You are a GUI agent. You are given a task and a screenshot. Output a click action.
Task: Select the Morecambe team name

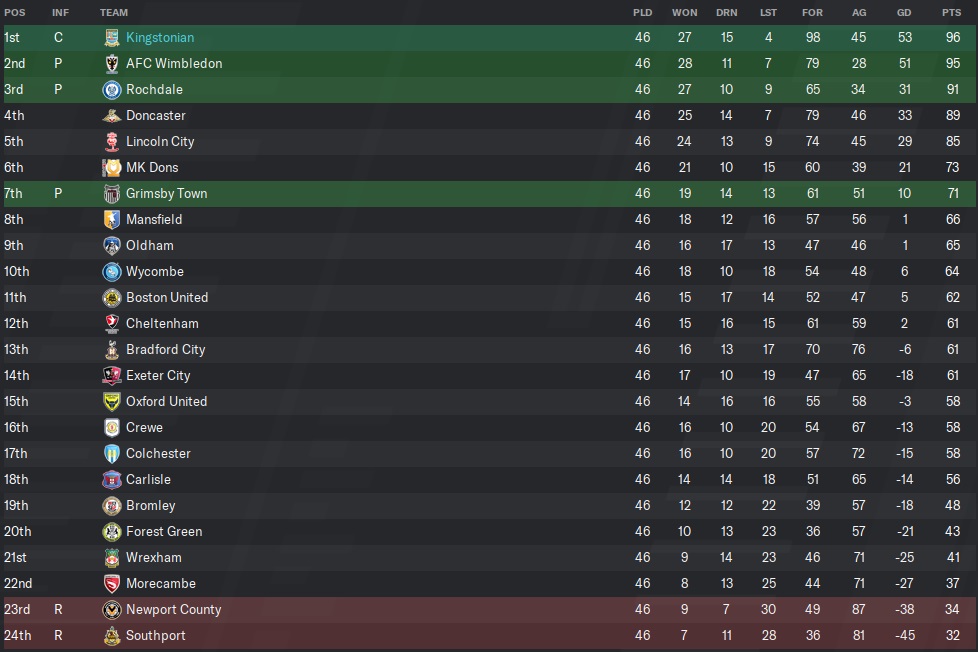click(160, 584)
